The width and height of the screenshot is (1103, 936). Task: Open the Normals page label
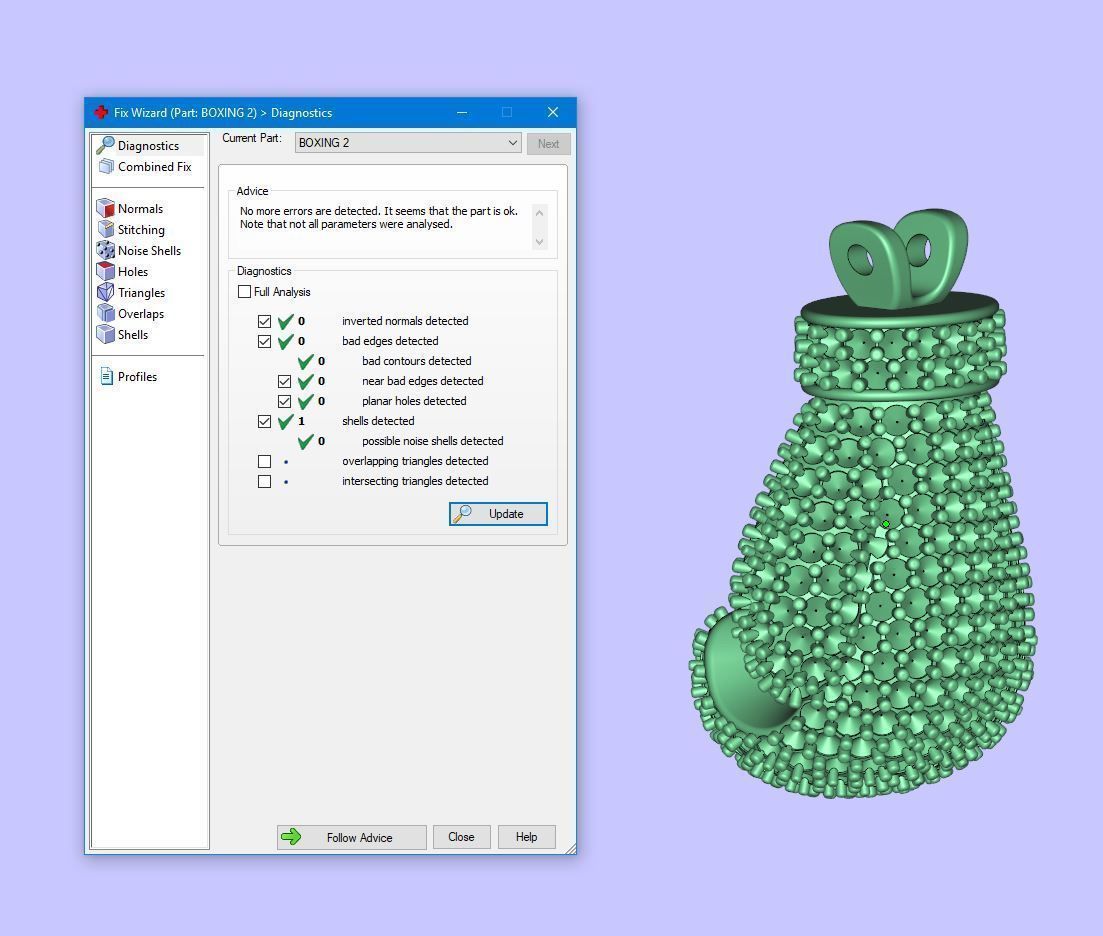coord(140,209)
